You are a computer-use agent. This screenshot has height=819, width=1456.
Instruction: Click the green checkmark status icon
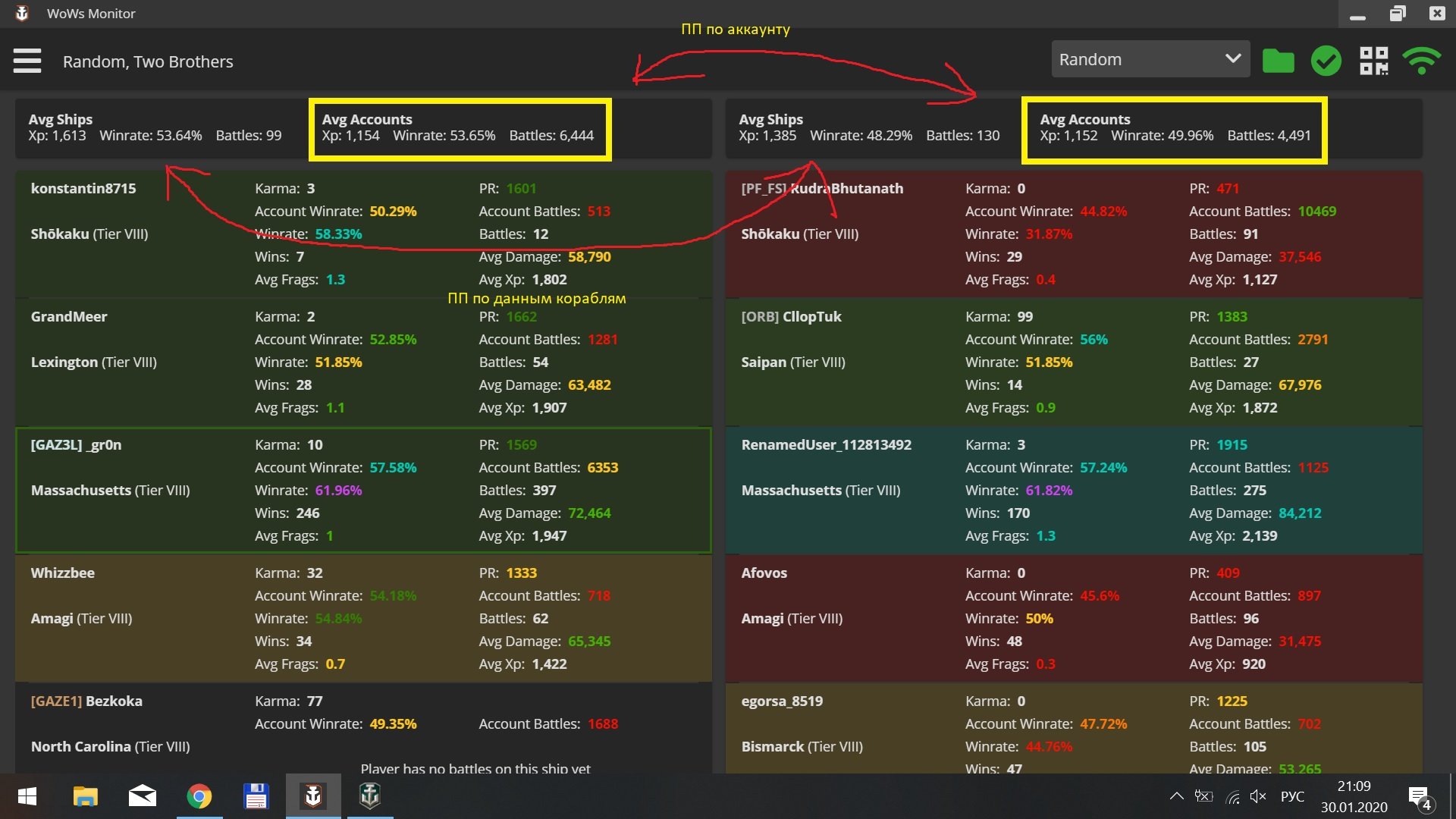1326,61
